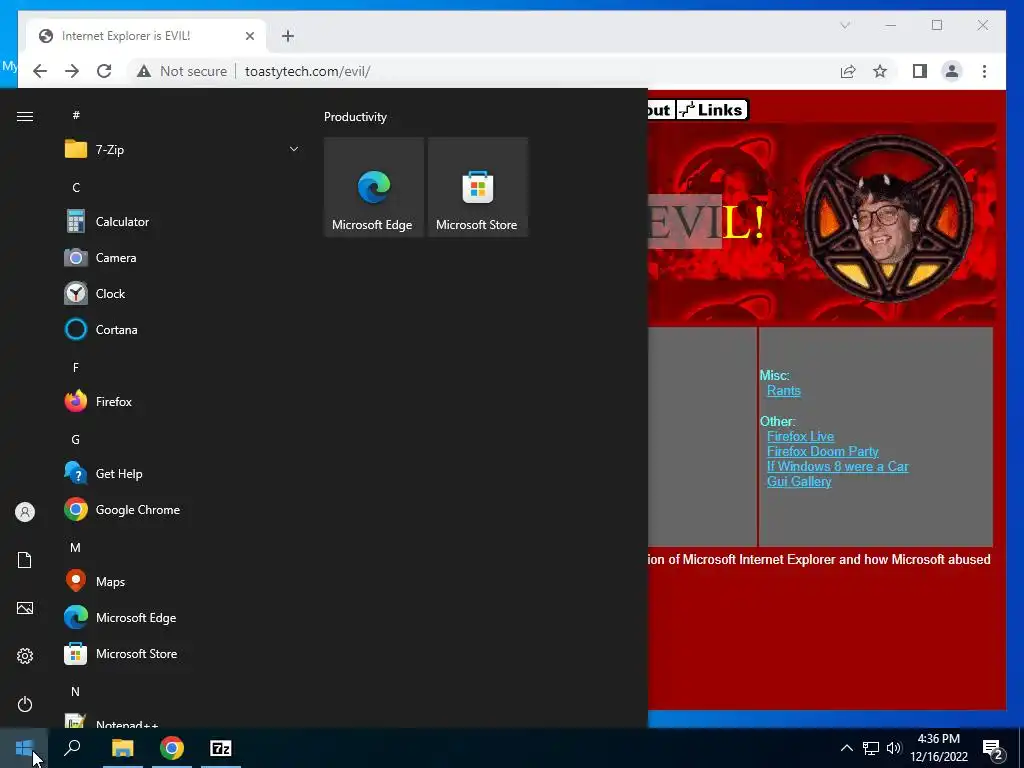Expand the Start menu hamburger navigation
The height and width of the screenshot is (768, 1024).
click(x=25, y=116)
